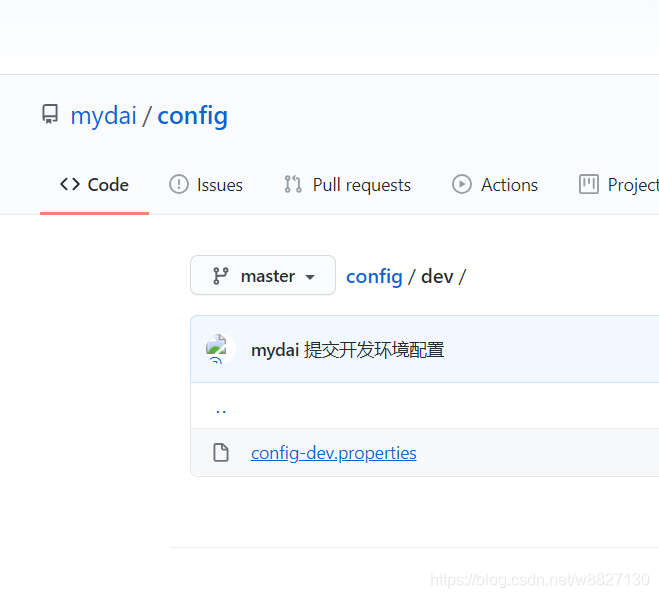Click the Projects board icon
This screenshot has height=598, width=659.
589,184
